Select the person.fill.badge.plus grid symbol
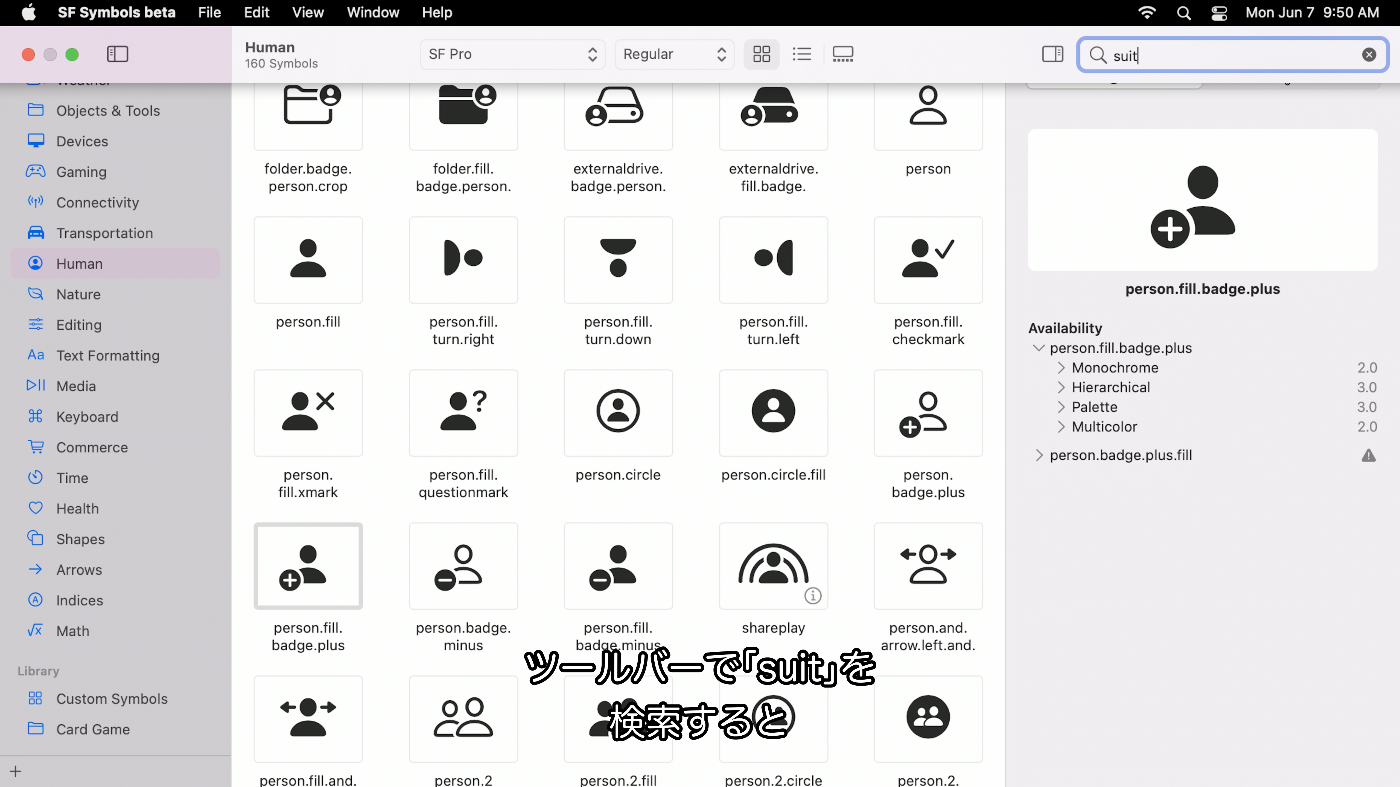Screen dimensions: 1400x787 coord(308,566)
